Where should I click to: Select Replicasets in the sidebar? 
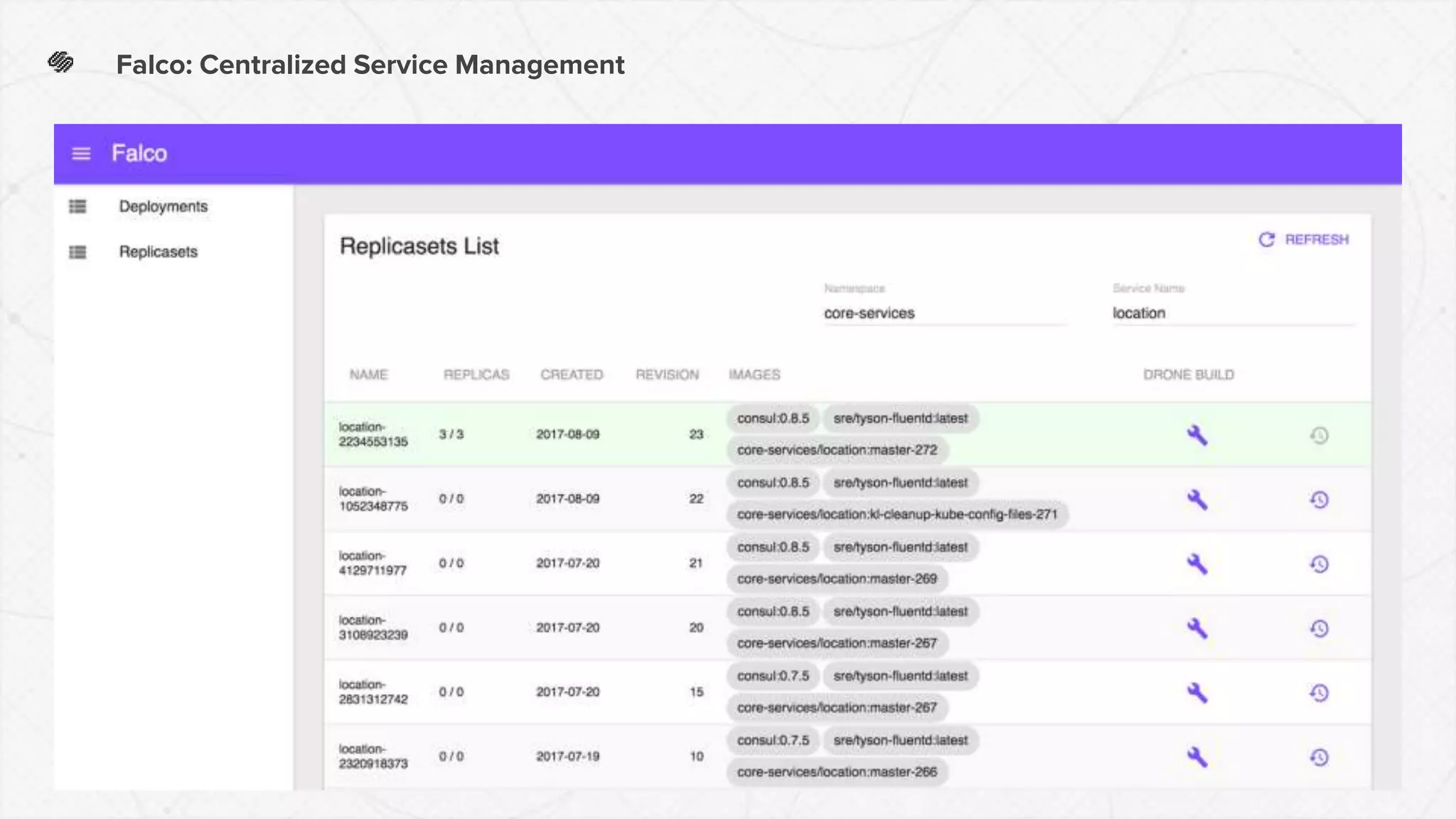[158, 252]
